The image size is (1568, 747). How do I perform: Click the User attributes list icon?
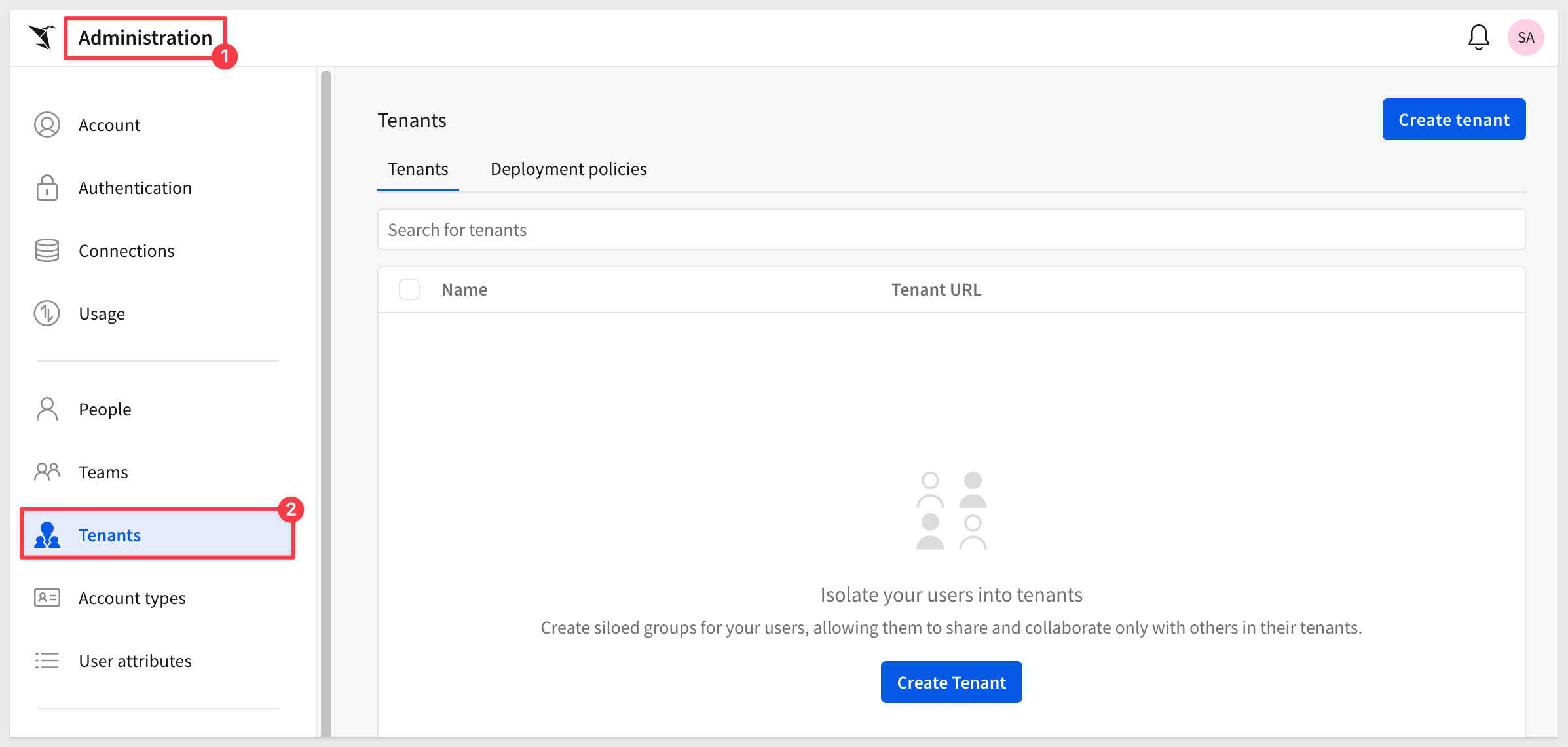[47, 661]
